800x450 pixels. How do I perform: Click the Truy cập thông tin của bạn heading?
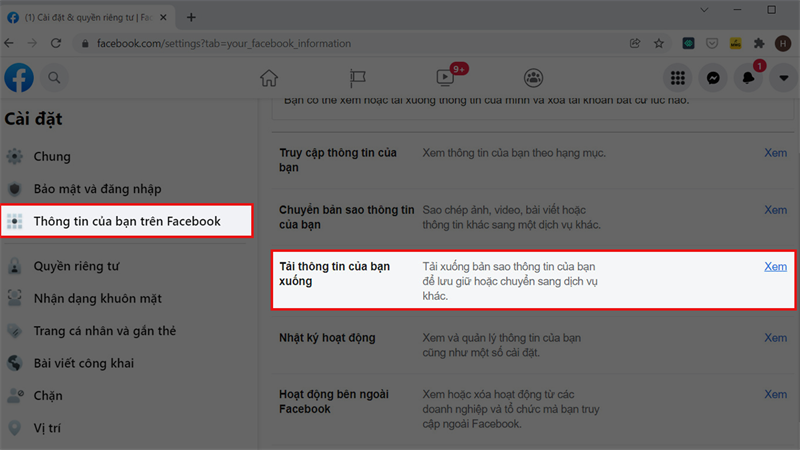(x=338, y=160)
